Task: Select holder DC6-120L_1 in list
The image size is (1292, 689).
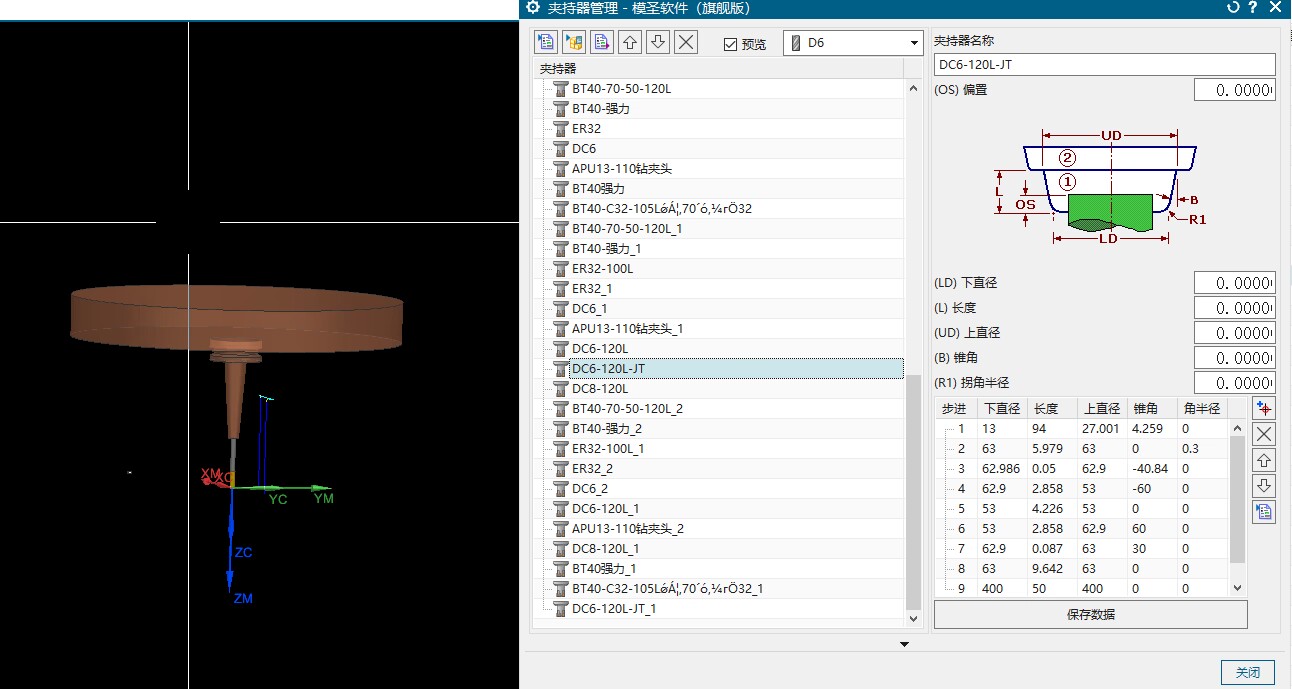Action: [x=605, y=508]
